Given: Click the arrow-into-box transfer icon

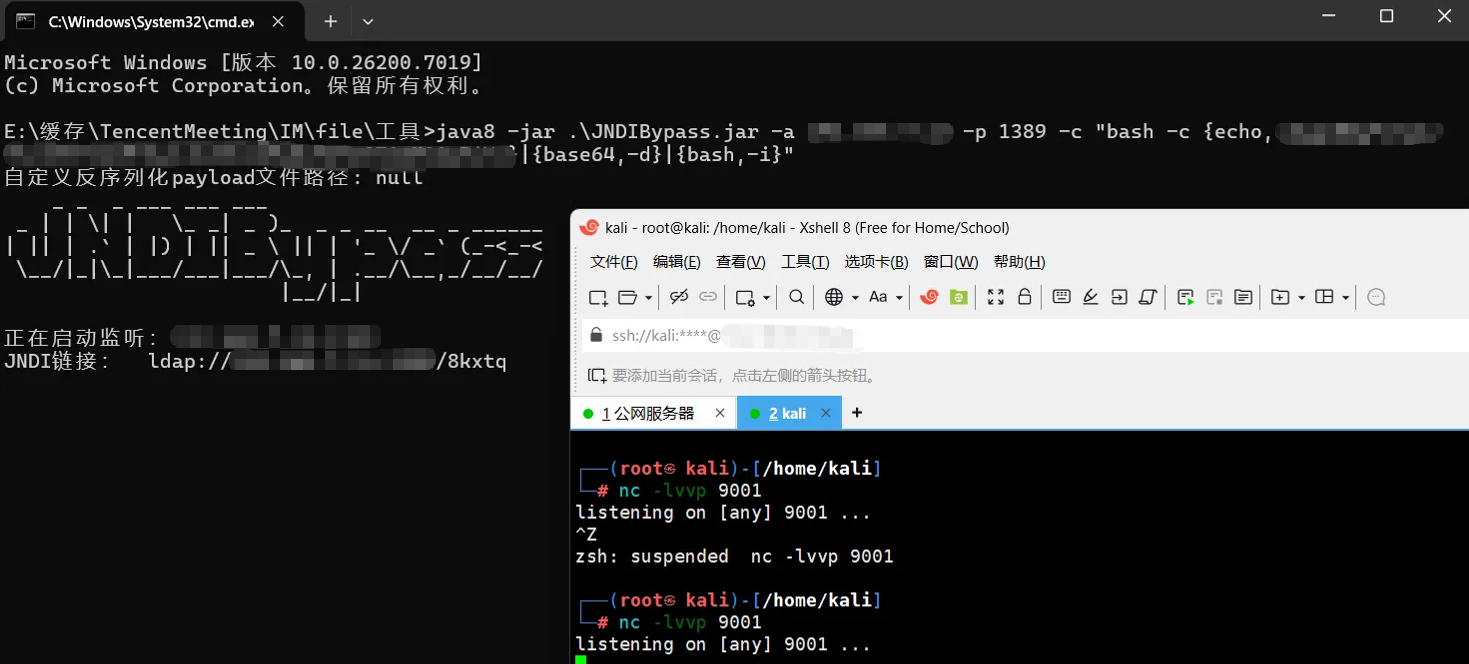Looking at the screenshot, I should pyautogui.click(x=1119, y=297).
